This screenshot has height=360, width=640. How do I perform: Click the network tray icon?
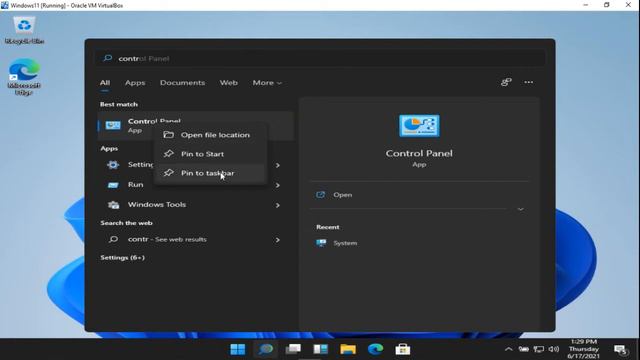[x=539, y=349]
